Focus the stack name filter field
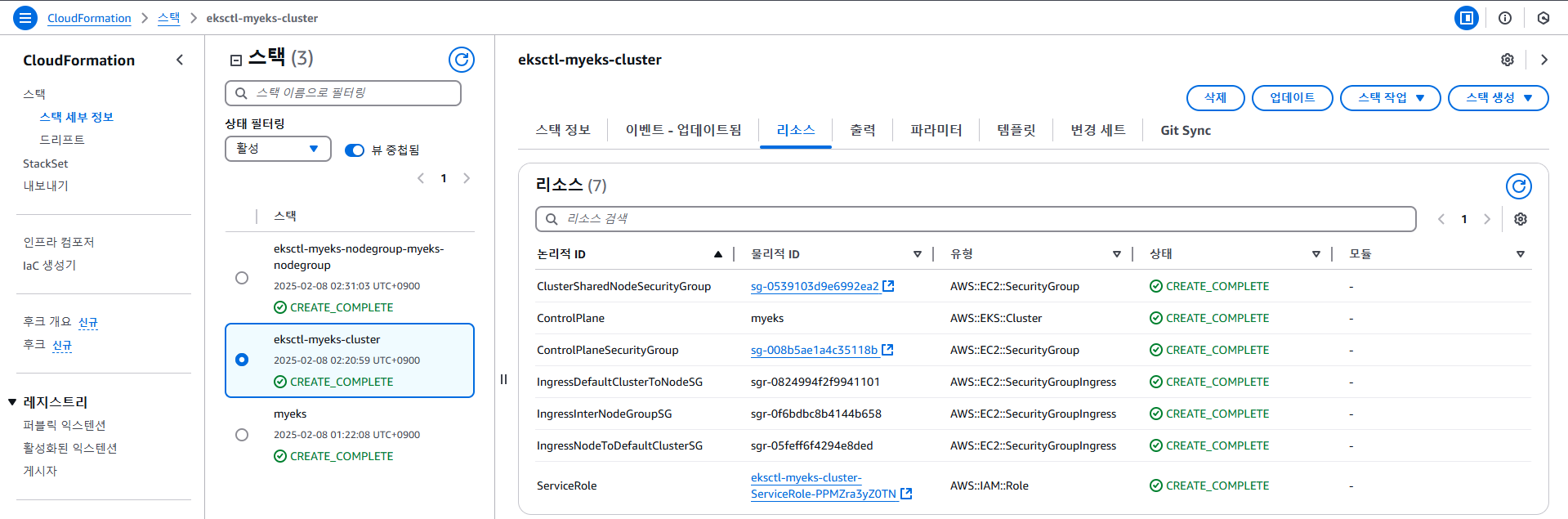Viewport: 1568px width, 519px height. coord(343,93)
